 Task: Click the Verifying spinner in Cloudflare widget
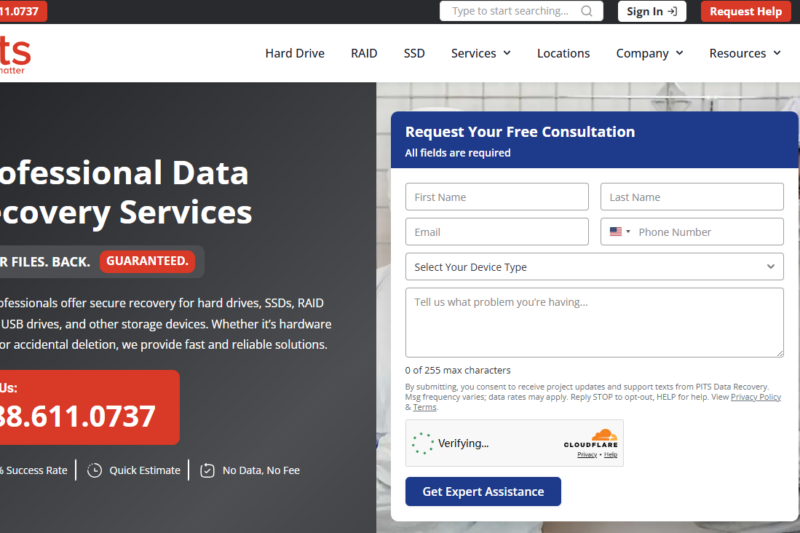pyautogui.click(x=422, y=443)
